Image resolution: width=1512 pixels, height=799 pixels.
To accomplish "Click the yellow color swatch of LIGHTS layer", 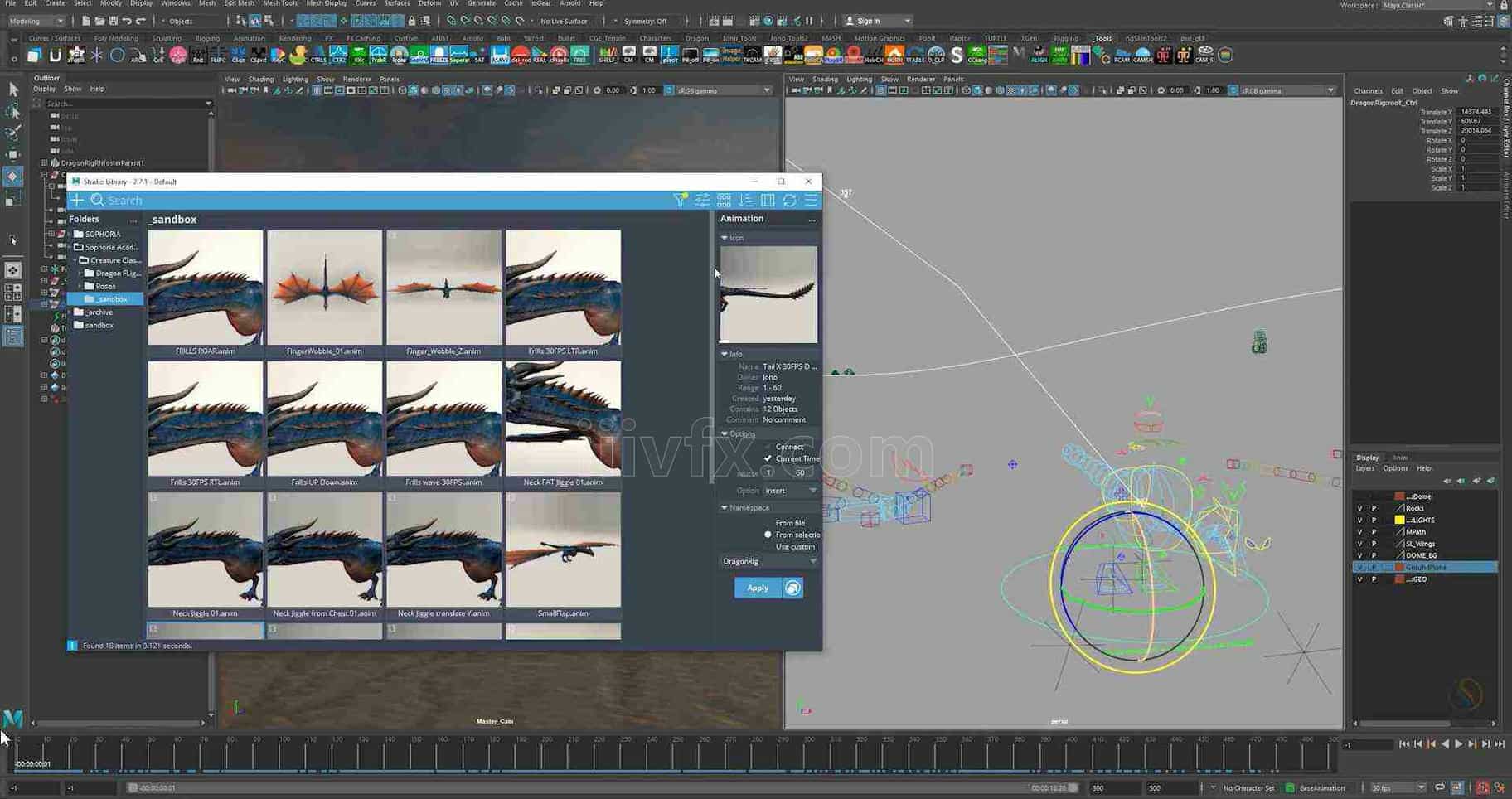I will coord(1399,520).
